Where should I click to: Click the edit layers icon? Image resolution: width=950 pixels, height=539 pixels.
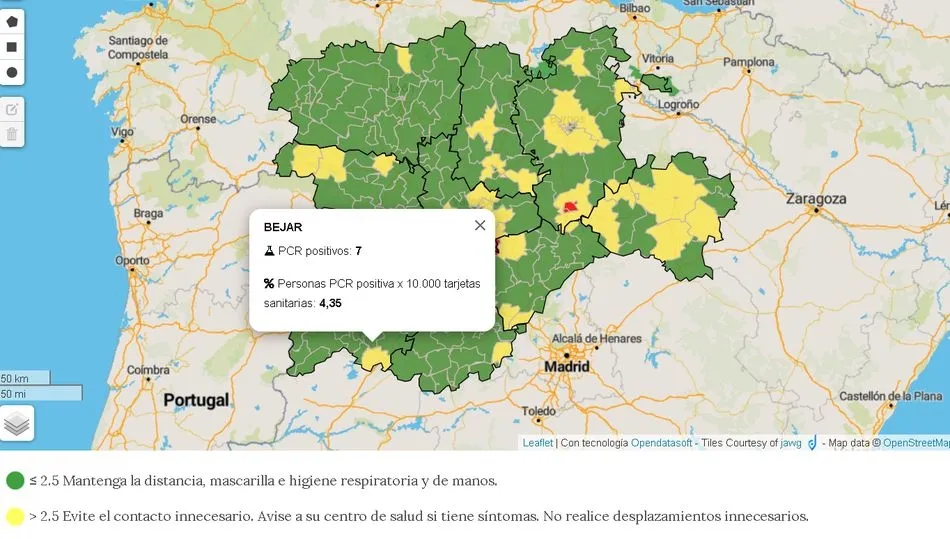[12, 109]
